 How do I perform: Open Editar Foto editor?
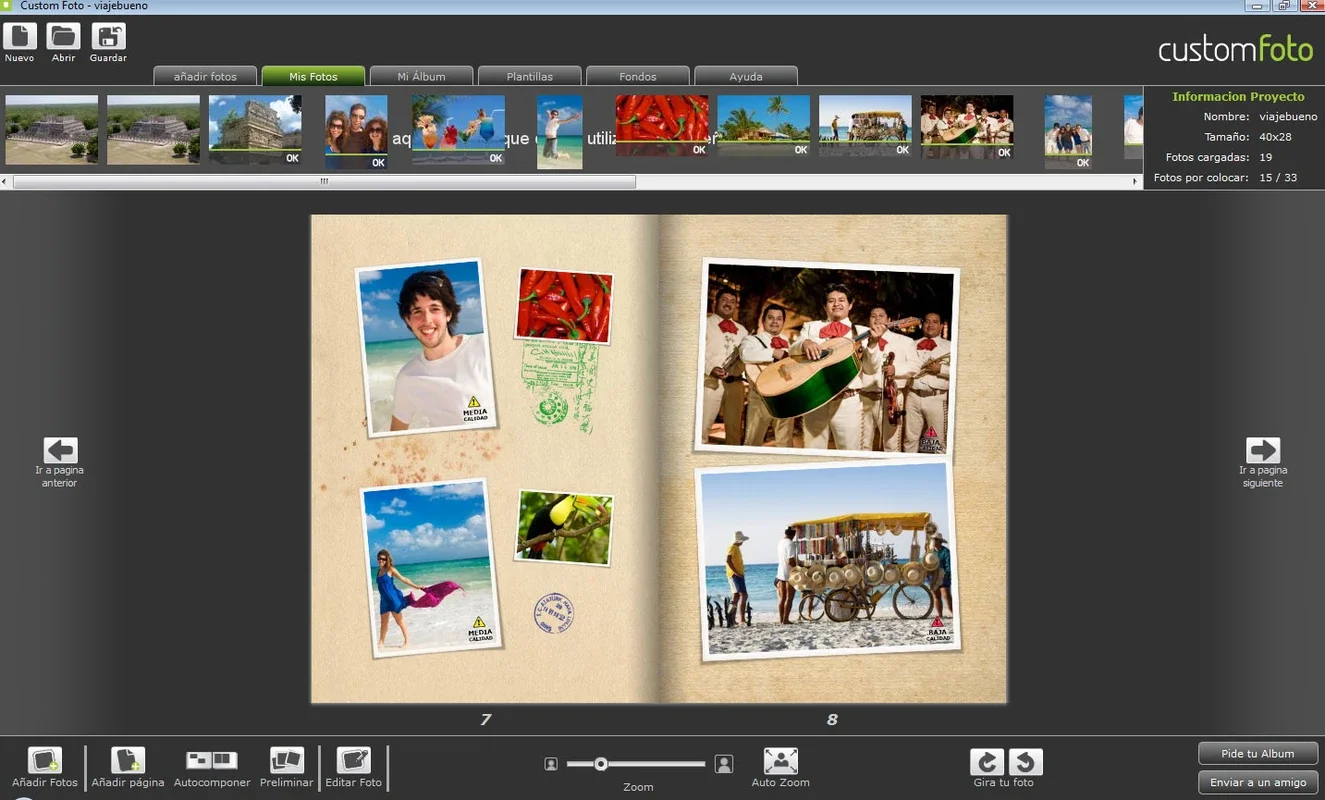[354, 761]
